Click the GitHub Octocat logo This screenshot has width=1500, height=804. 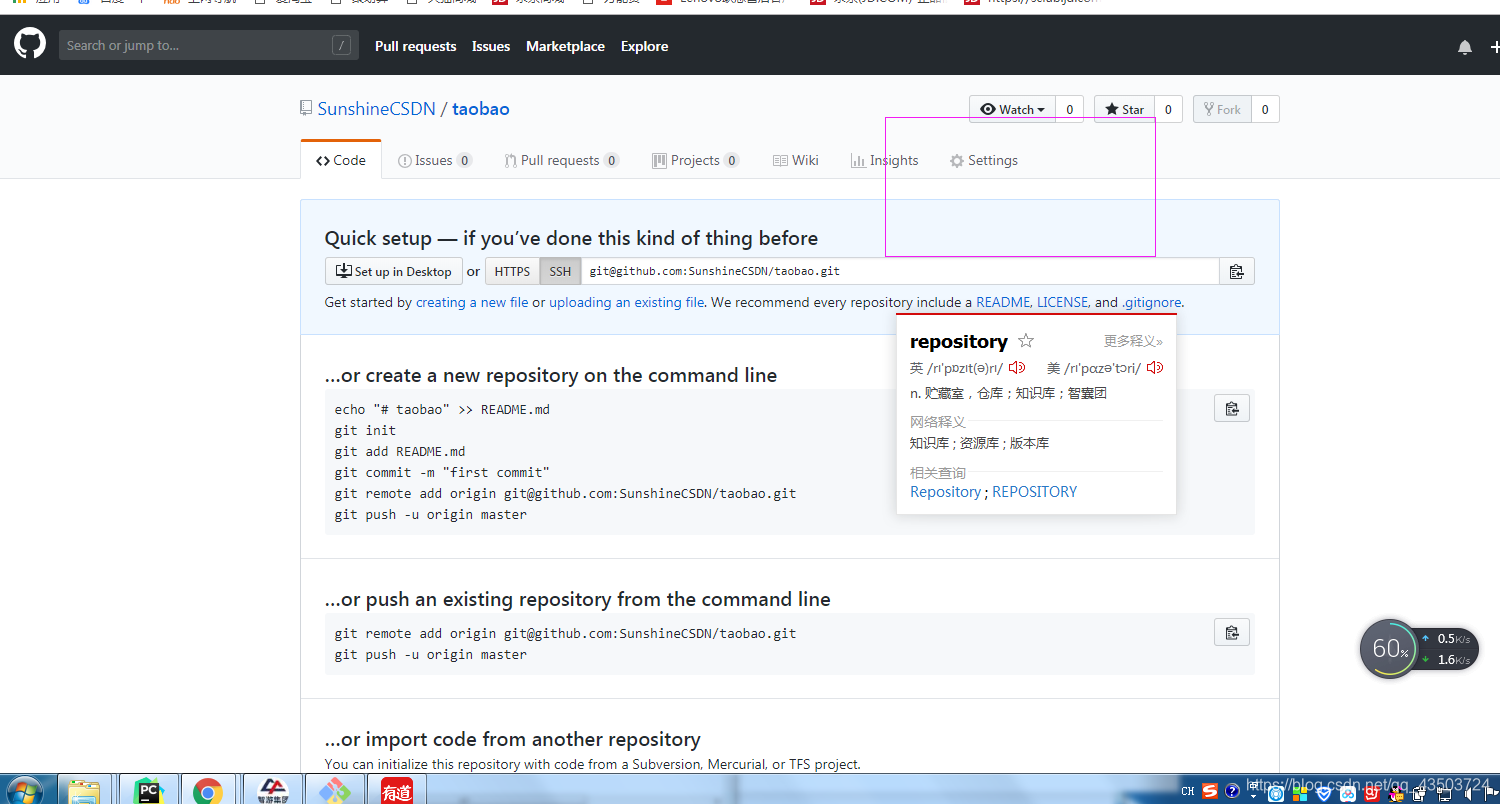click(29, 45)
